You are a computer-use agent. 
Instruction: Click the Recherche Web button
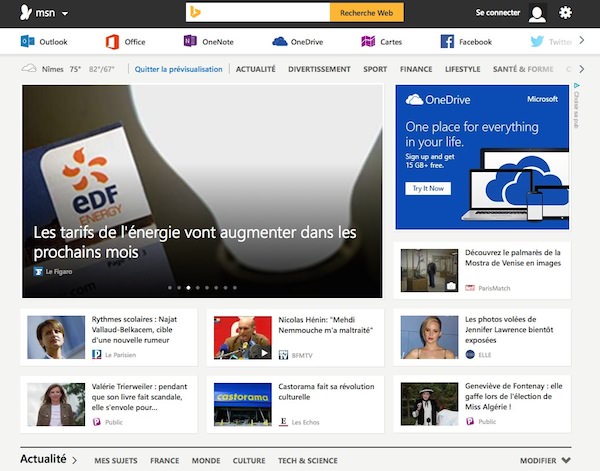(x=367, y=13)
